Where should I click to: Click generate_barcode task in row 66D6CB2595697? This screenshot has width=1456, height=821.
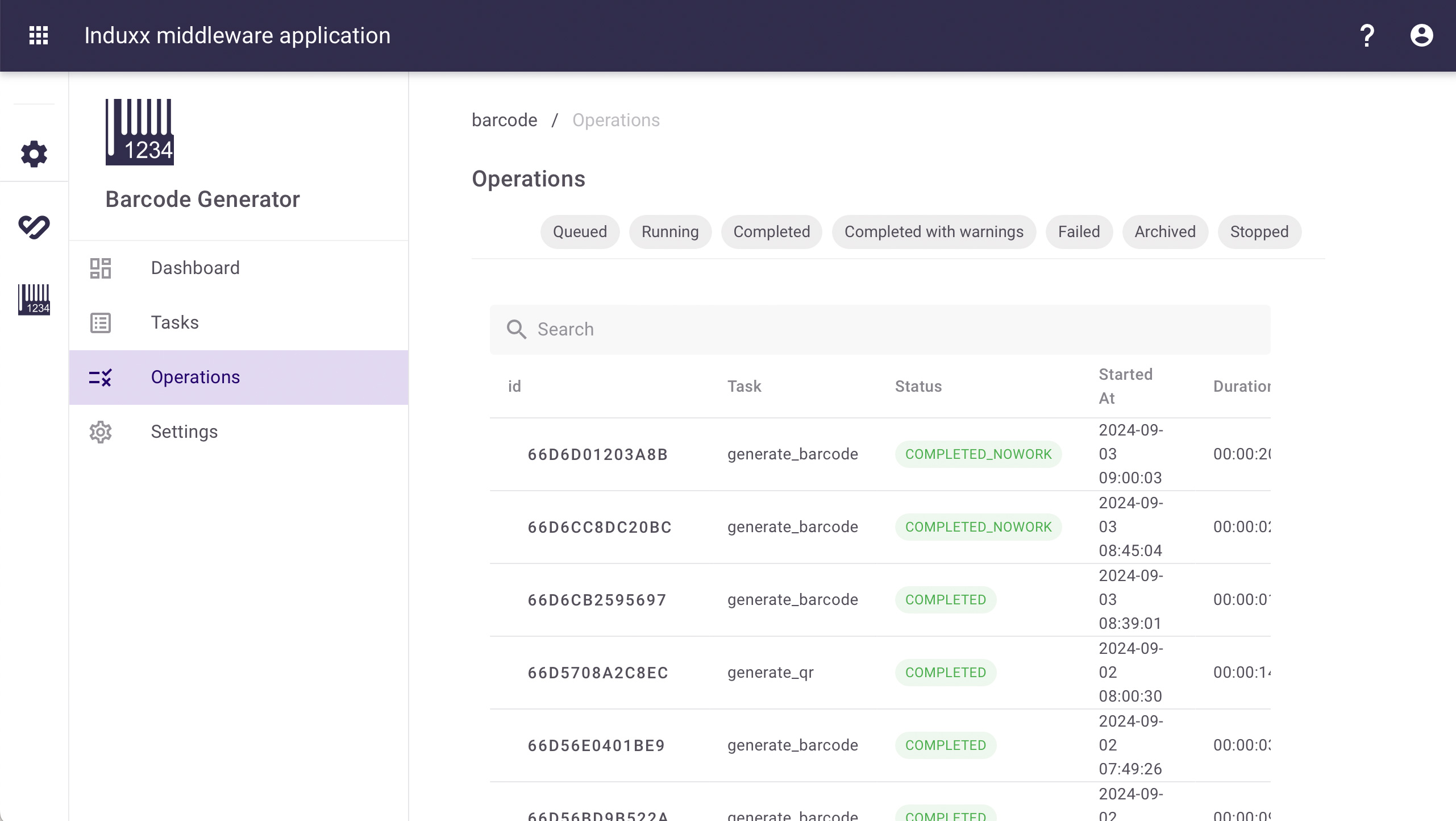coord(792,600)
